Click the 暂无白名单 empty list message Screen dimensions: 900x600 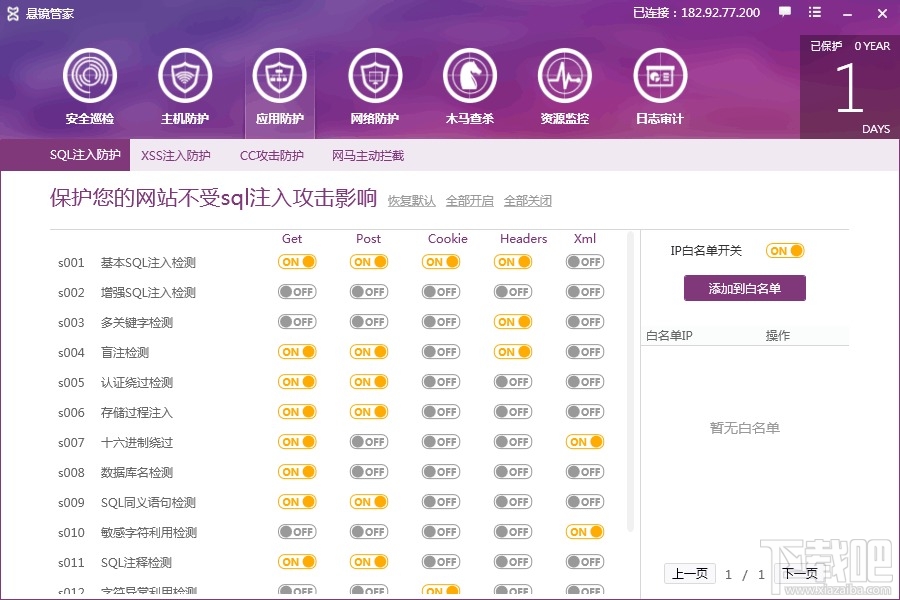[x=744, y=428]
